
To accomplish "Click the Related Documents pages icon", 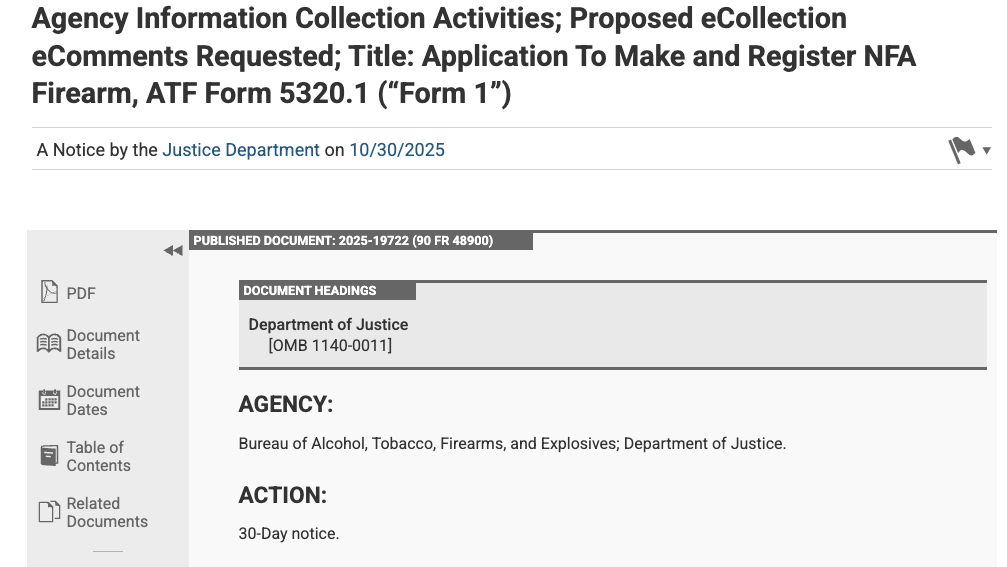I will 49,512.
